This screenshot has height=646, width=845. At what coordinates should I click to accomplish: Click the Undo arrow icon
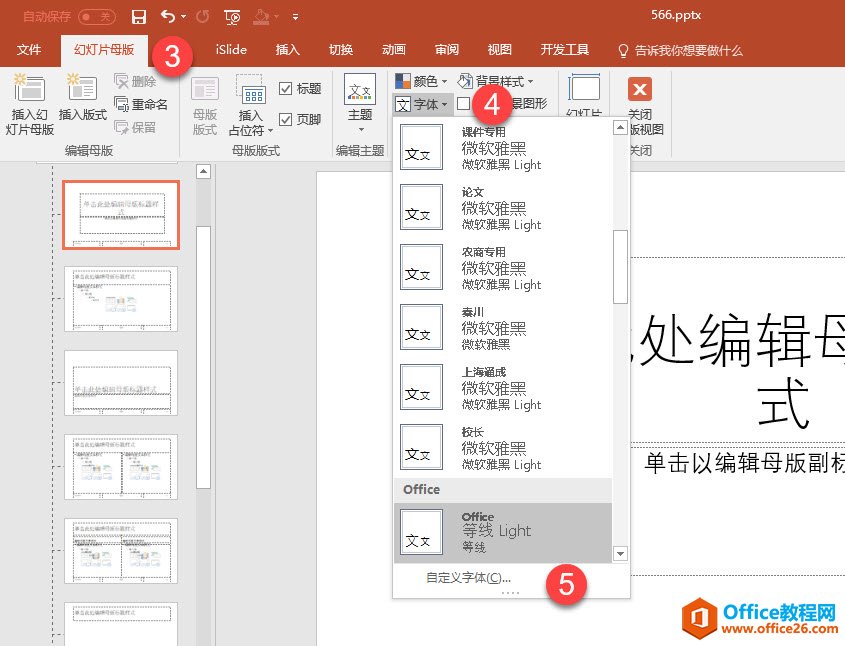pyautogui.click(x=168, y=17)
